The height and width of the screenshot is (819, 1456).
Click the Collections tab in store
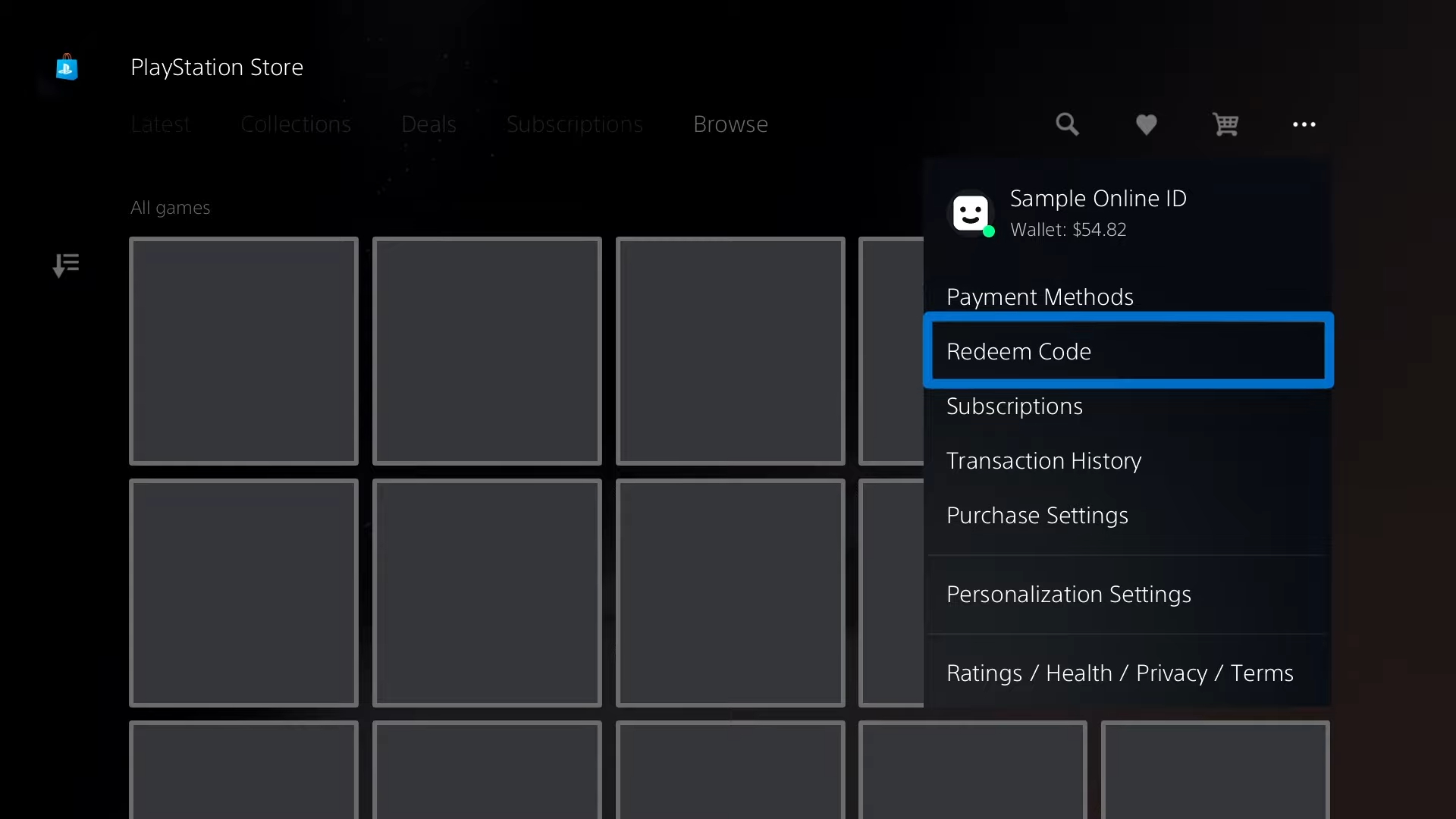[296, 123]
